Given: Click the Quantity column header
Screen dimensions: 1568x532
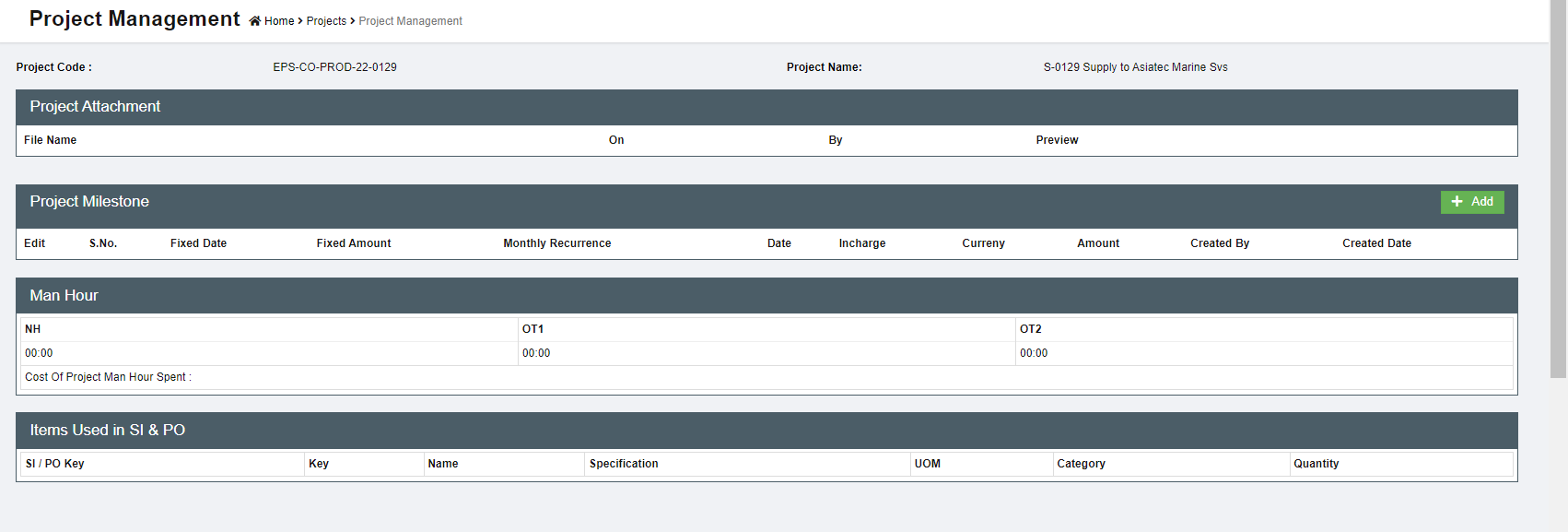Looking at the screenshot, I should click(x=1316, y=464).
